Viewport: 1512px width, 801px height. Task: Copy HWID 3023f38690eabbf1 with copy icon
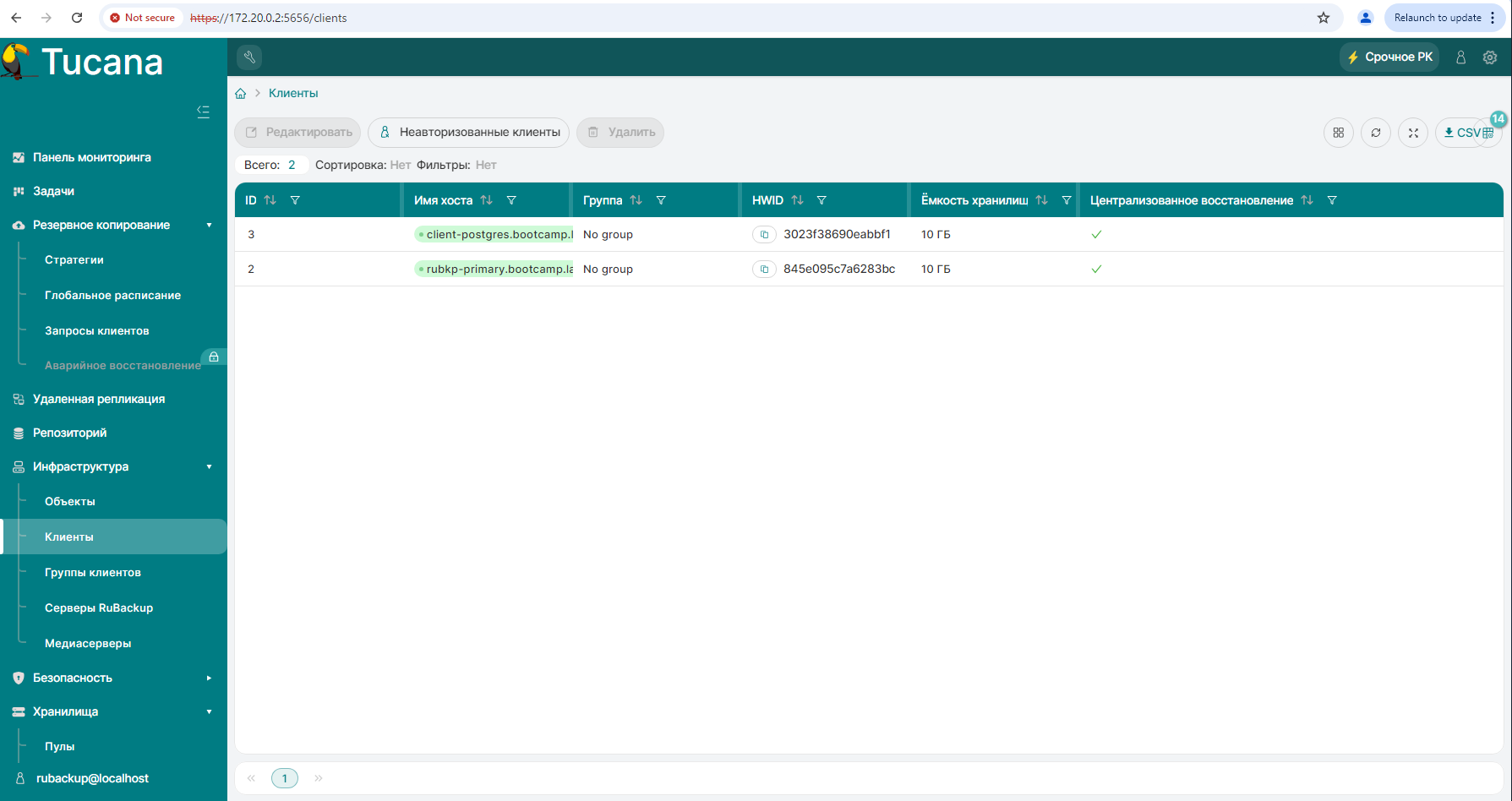click(764, 235)
